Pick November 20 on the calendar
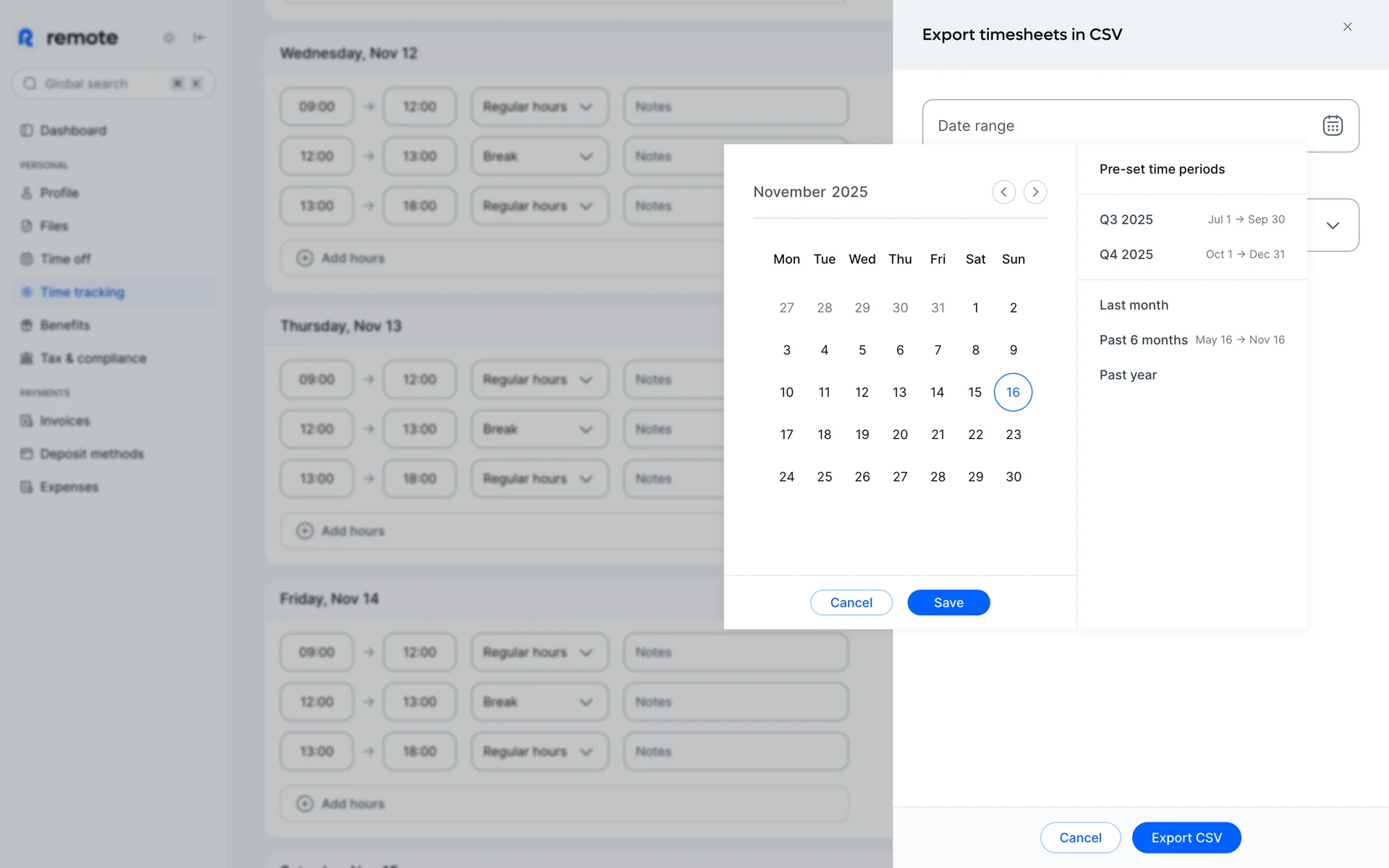Image resolution: width=1389 pixels, height=868 pixels. click(900, 434)
